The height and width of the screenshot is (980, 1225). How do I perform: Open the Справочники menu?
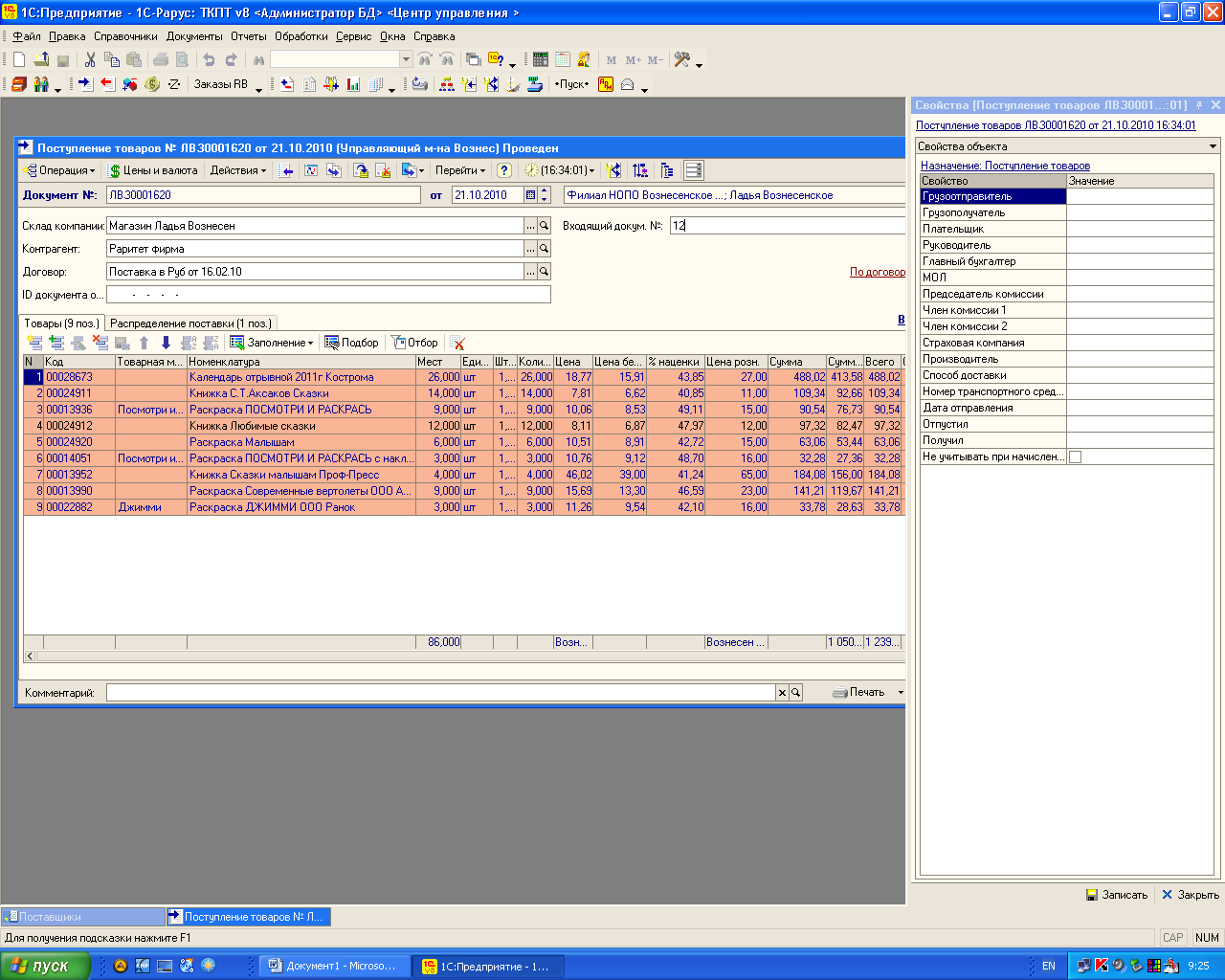coord(125,36)
